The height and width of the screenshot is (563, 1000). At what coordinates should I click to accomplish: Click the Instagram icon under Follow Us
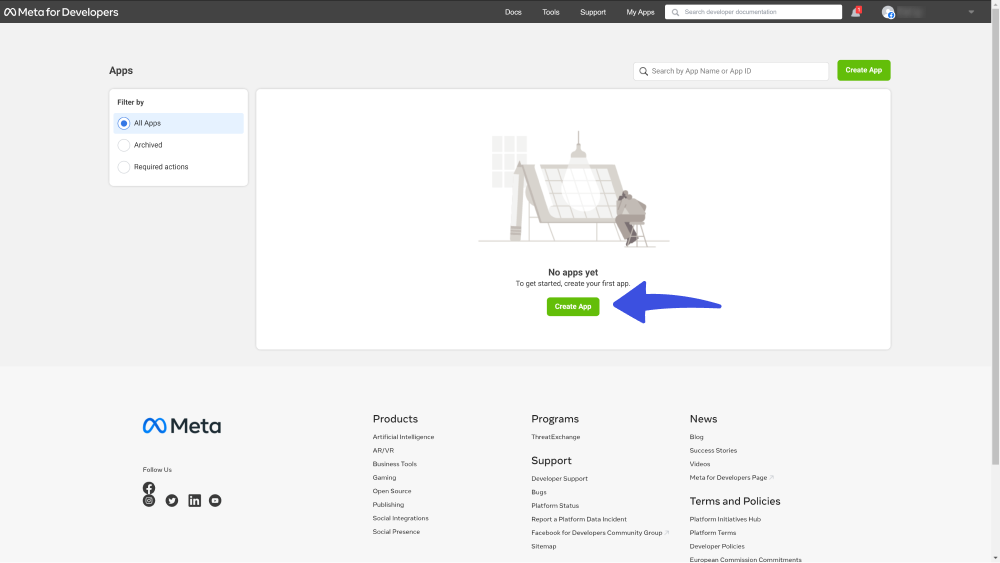(149, 501)
